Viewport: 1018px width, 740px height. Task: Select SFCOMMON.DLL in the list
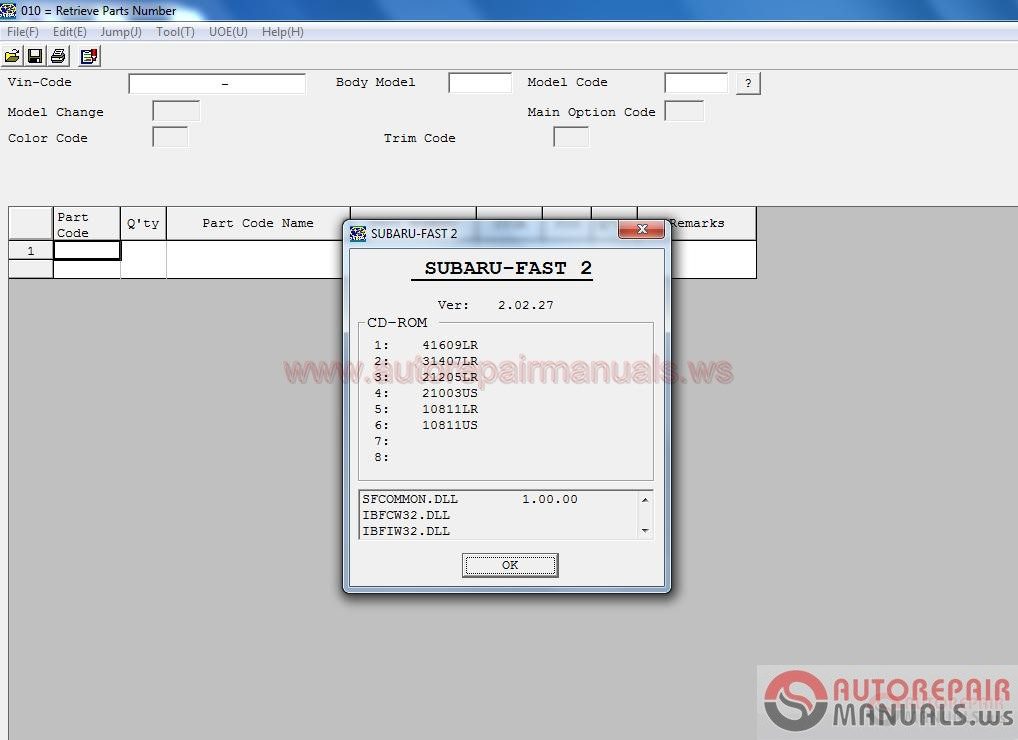(410, 499)
